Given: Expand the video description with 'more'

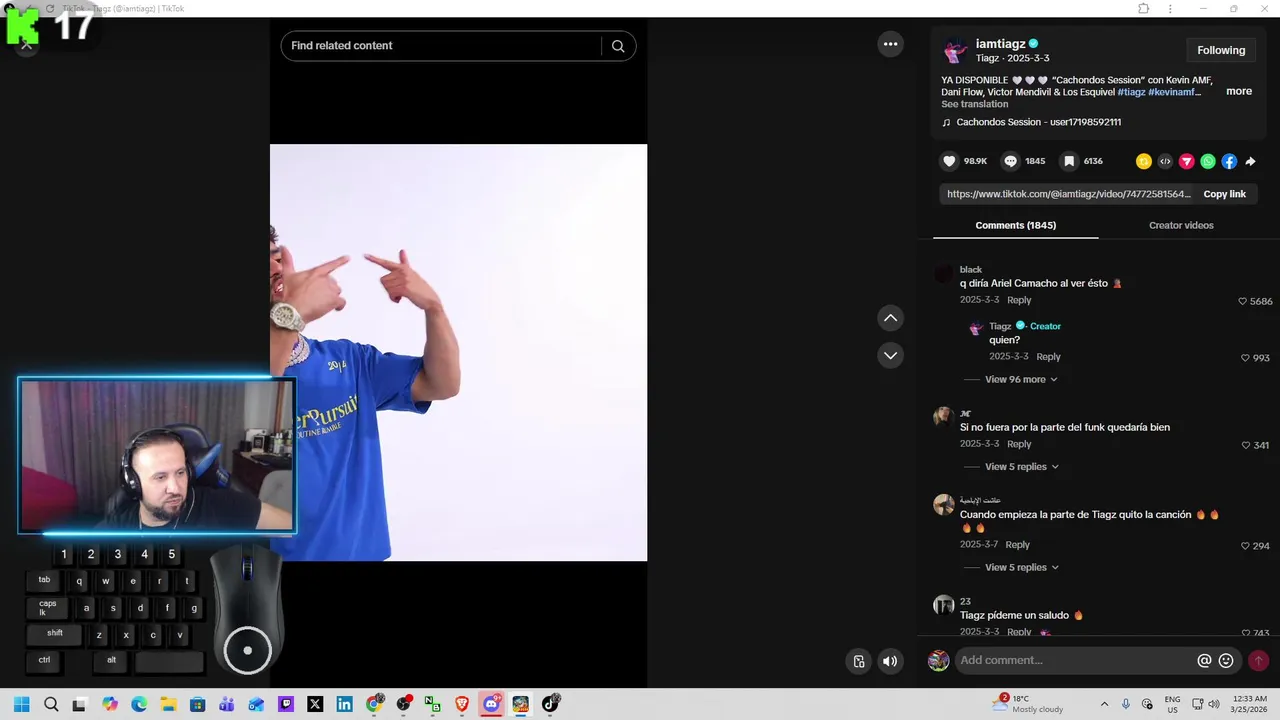Looking at the screenshot, I should (1239, 91).
